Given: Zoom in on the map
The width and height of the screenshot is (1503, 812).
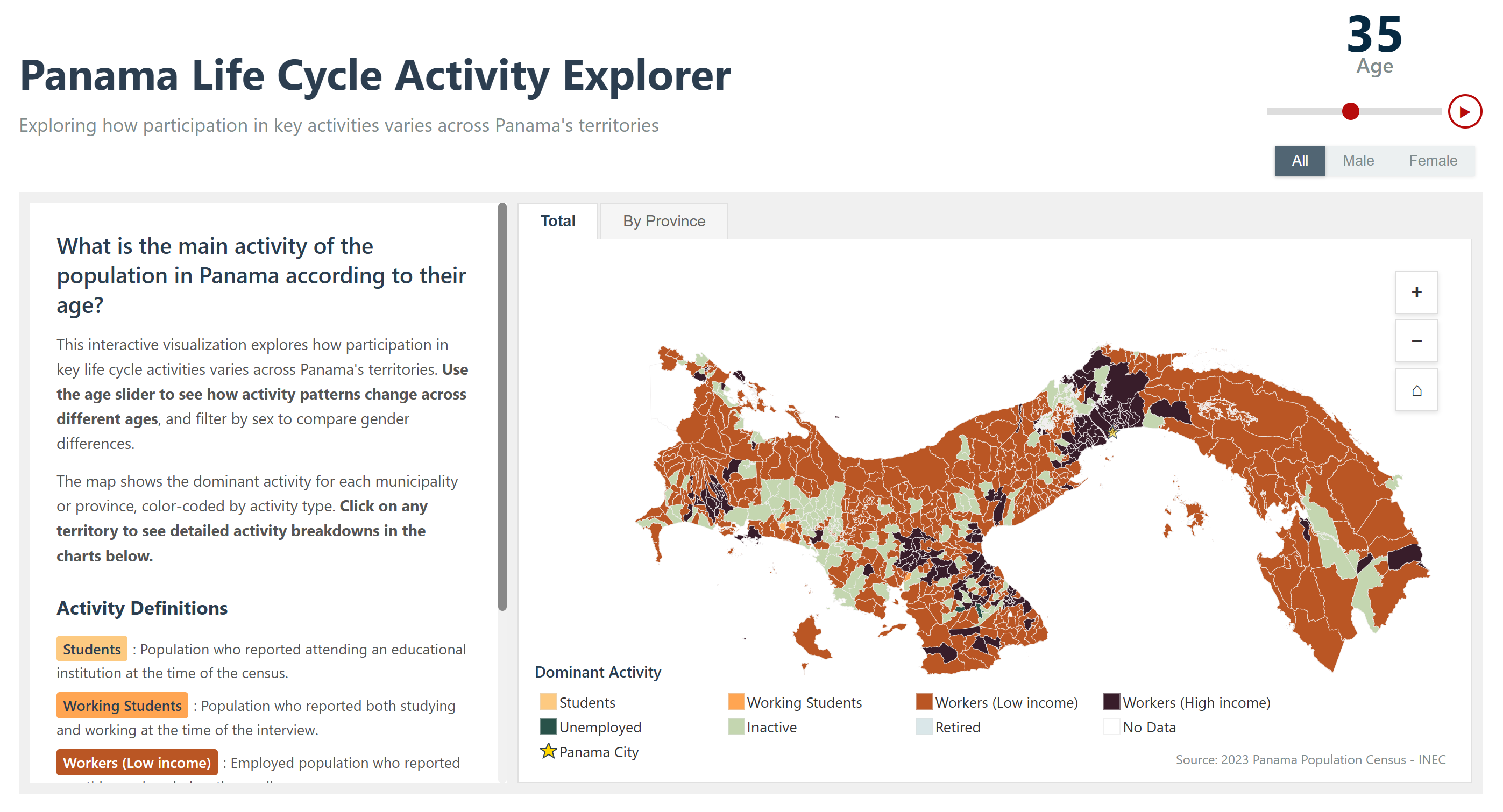Looking at the screenshot, I should coord(1416,292).
